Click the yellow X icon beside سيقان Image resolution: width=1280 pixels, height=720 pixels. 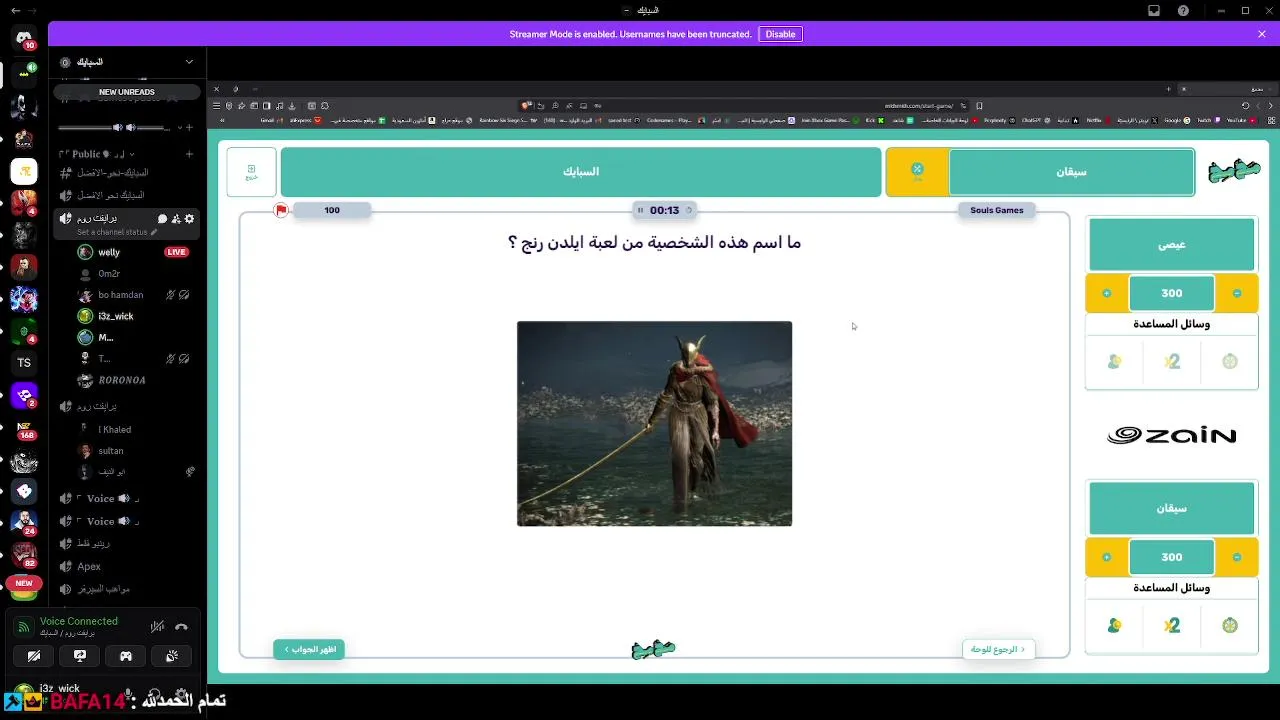click(917, 171)
